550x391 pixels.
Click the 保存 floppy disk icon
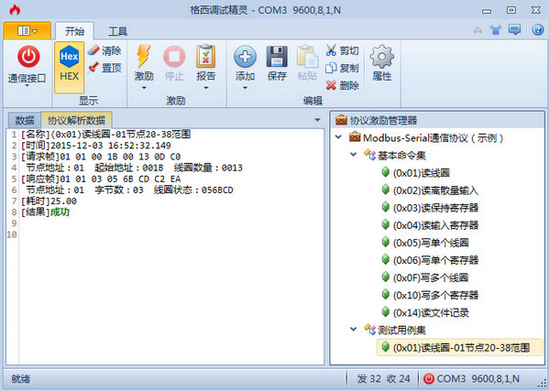coord(277,56)
